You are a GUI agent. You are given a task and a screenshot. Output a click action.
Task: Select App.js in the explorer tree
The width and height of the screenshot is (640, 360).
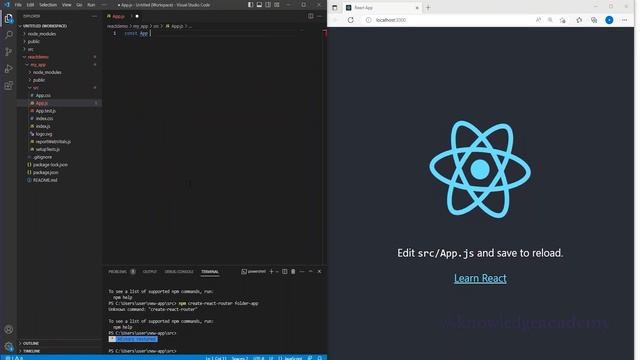point(42,103)
